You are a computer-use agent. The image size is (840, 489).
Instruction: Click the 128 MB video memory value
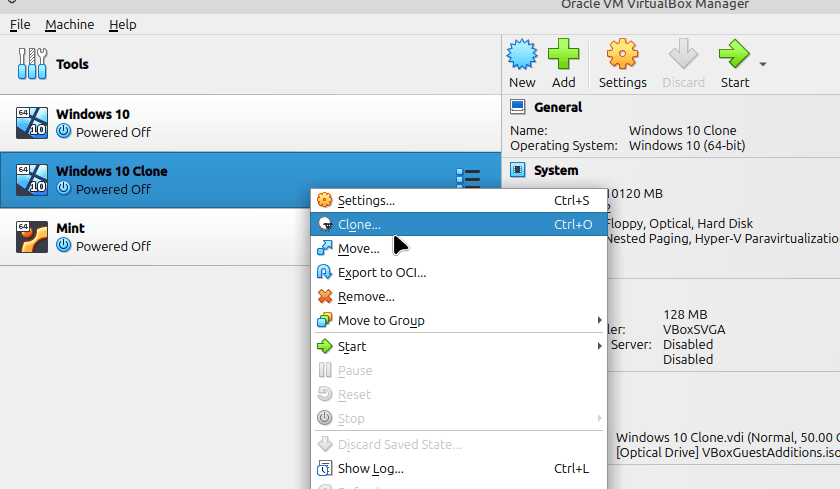(x=685, y=314)
